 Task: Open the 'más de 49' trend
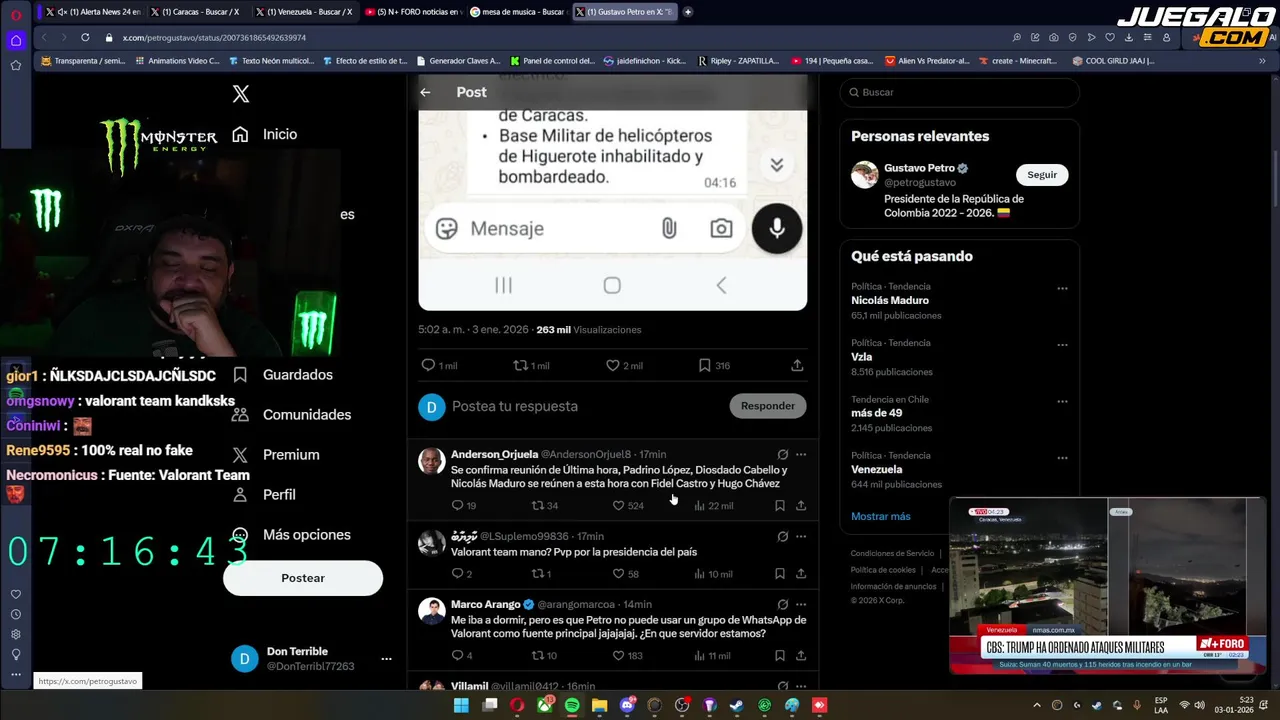[876, 412]
